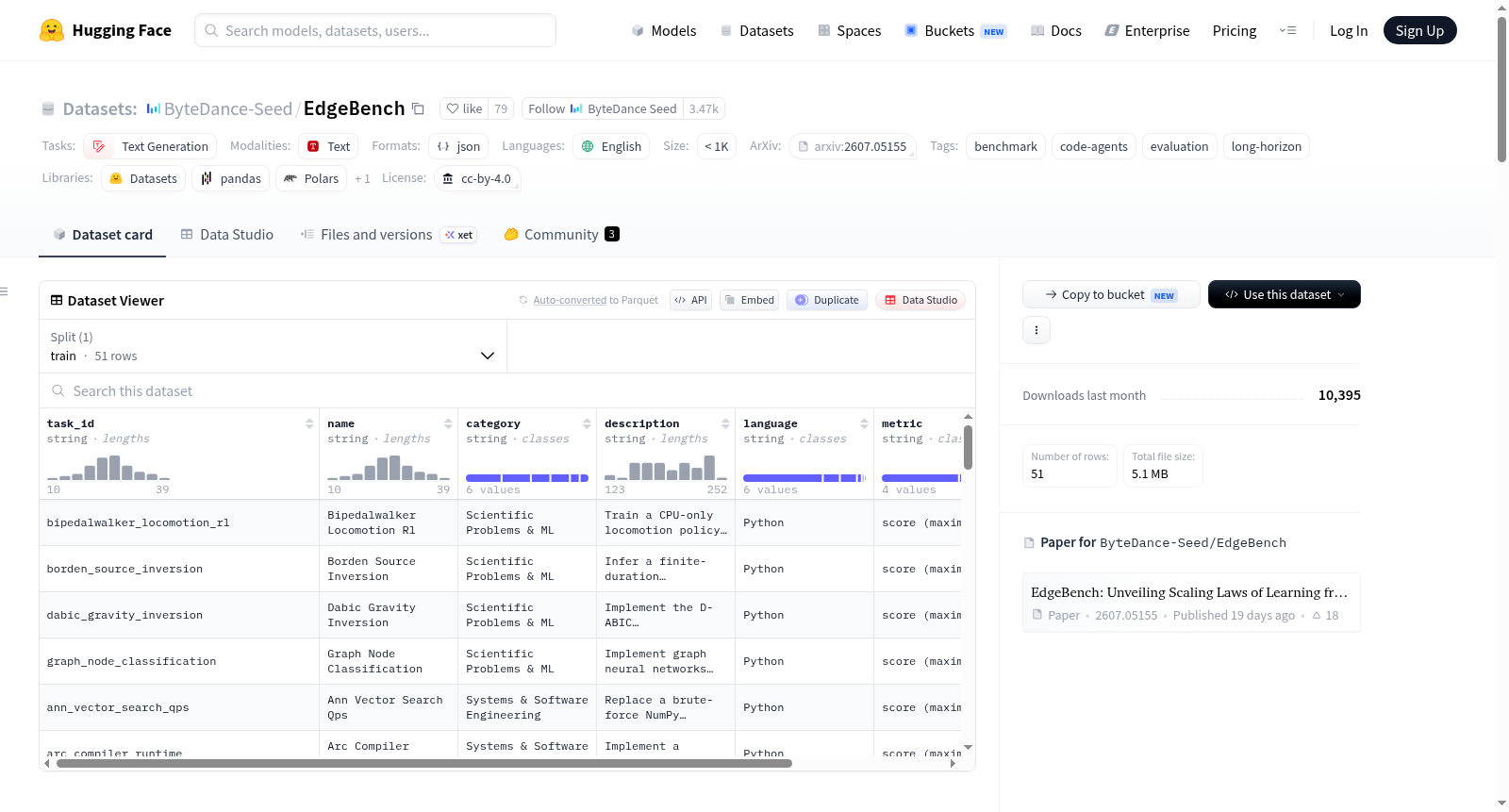The height and width of the screenshot is (812, 1509).
Task: Select the graph_node_classification cell
Action: pos(179,661)
